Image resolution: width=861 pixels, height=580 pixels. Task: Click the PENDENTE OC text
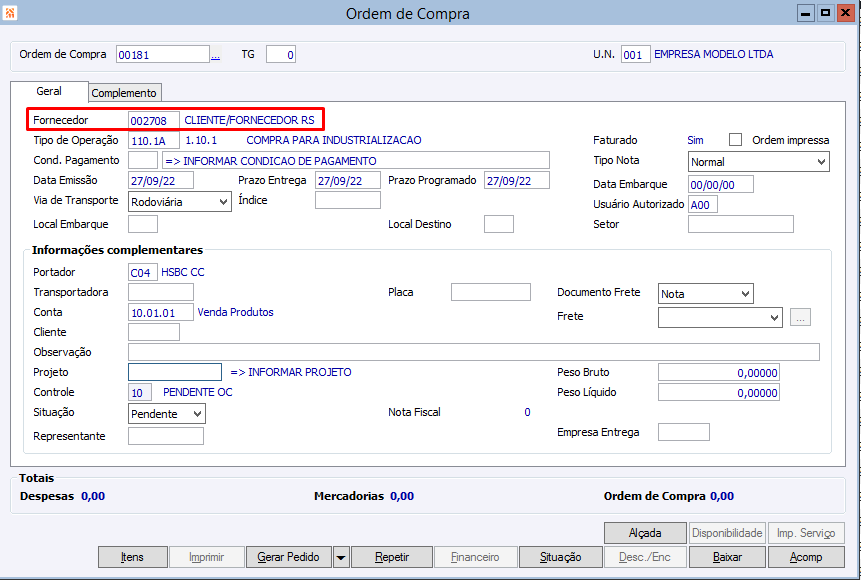point(198,392)
